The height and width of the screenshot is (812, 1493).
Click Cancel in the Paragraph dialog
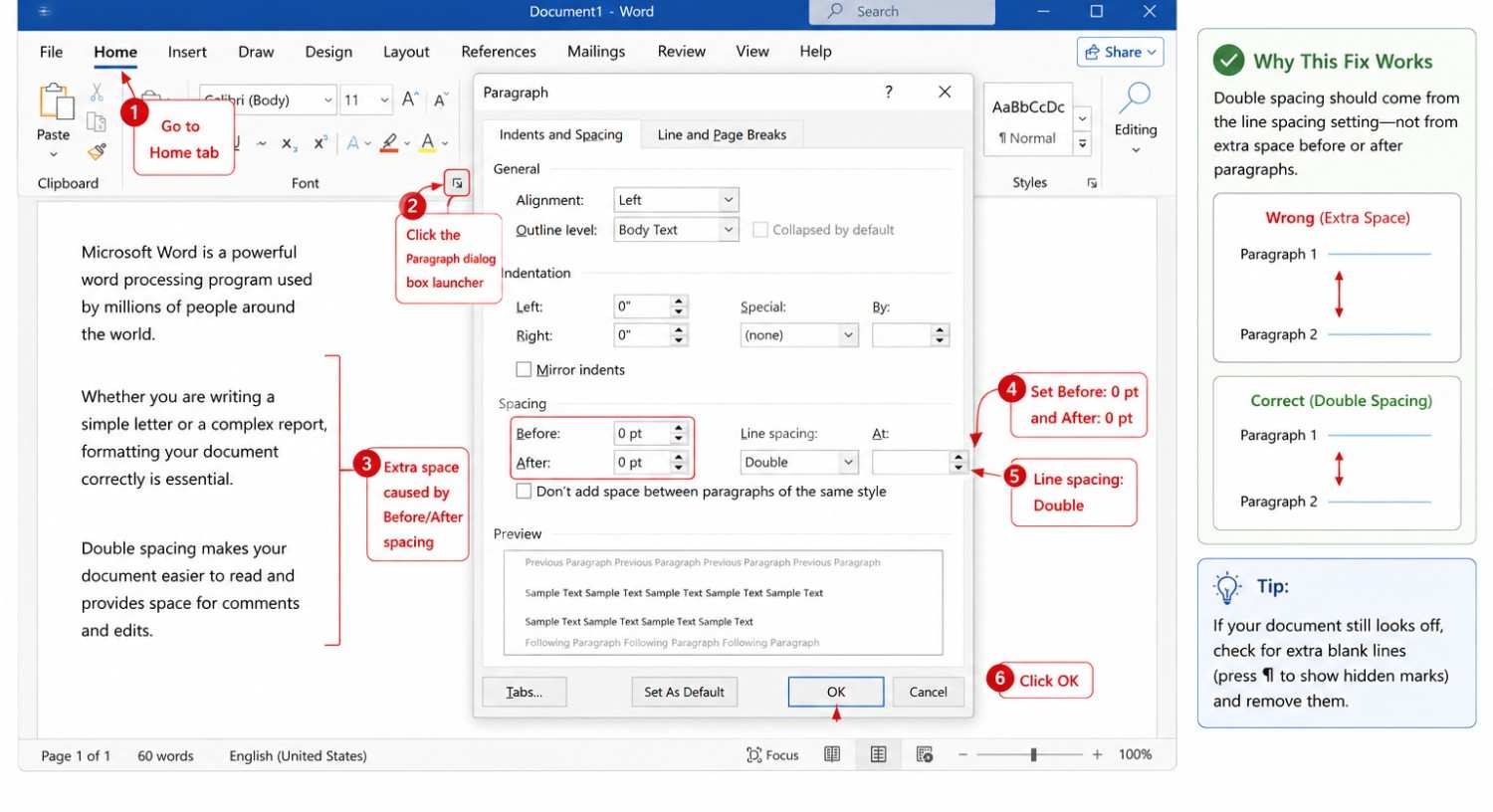(x=928, y=692)
